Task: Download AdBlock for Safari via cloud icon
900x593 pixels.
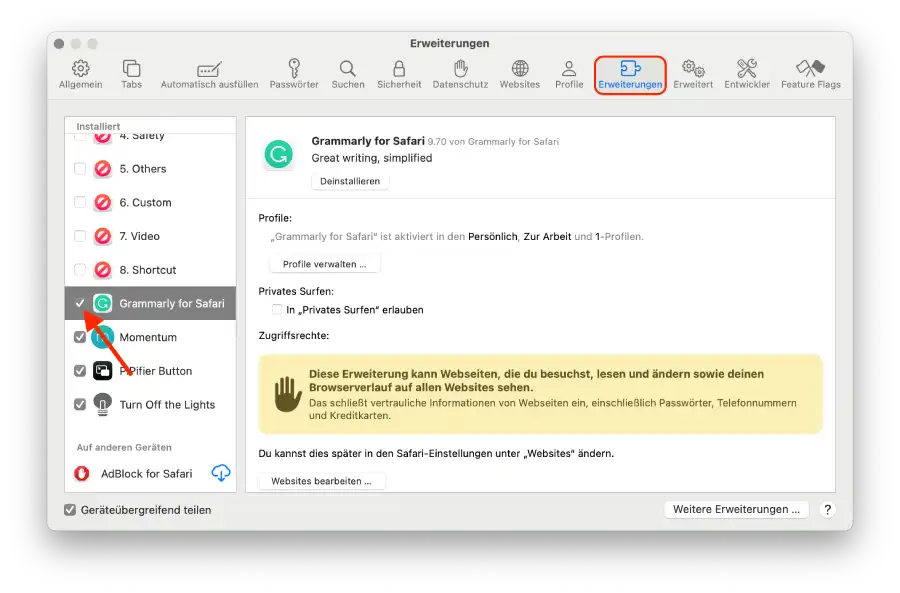Action: coord(221,473)
